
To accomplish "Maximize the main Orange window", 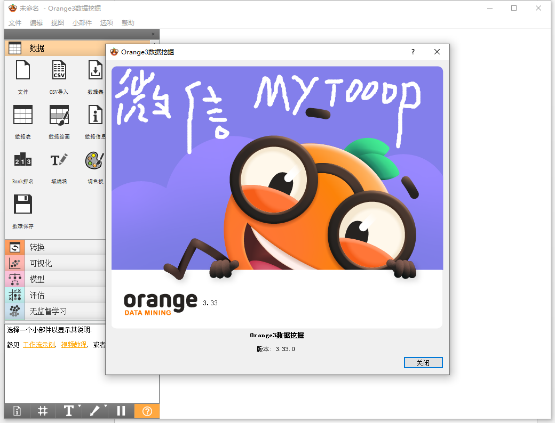I will pyautogui.click(x=514, y=8).
